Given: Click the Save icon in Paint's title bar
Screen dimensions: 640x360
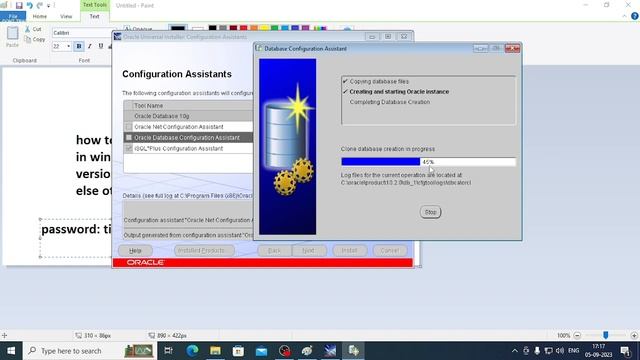Looking at the screenshot, I should click(x=19, y=5).
